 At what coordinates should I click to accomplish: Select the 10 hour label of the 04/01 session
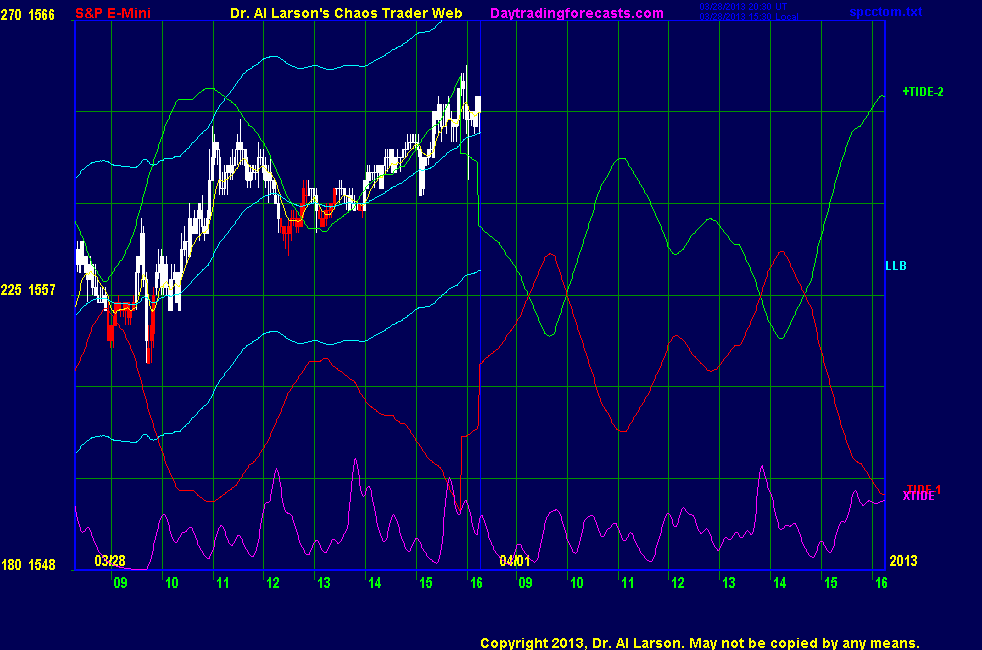click(x=576, y=583)
